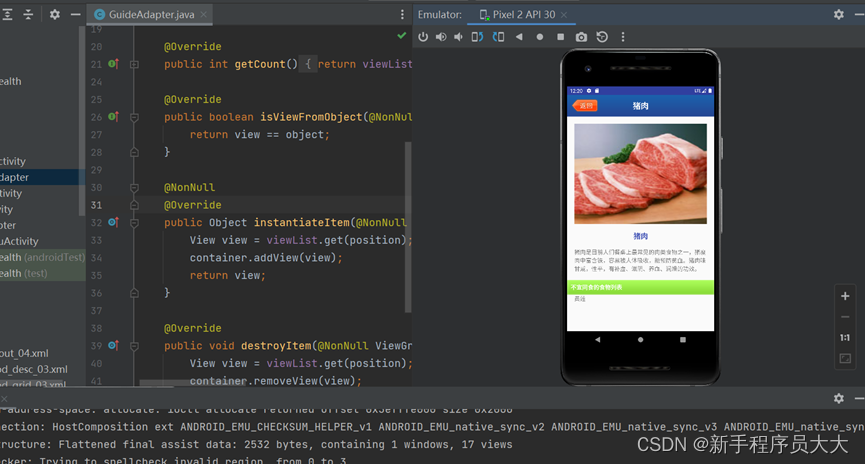Viewport: 865px width, 464px height.
Task: Click green inspection checkmark in editor
Action: (402, 36)
